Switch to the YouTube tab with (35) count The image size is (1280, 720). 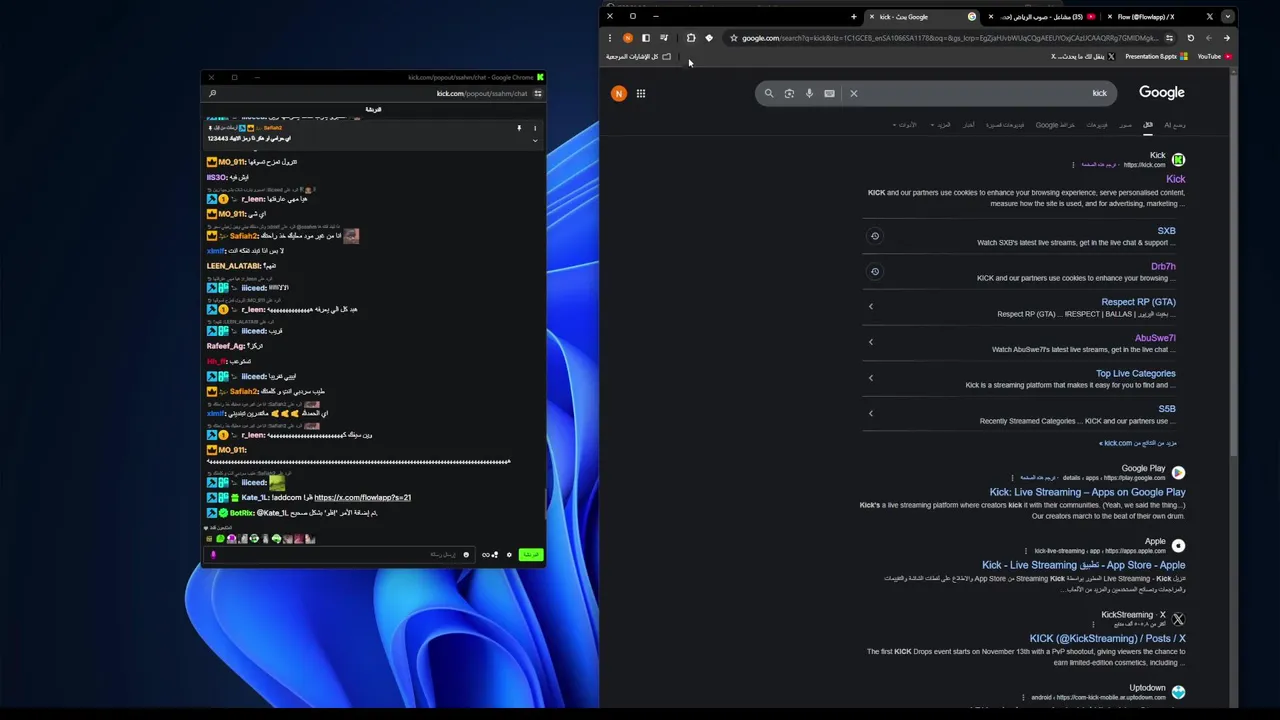(1040, 16)
